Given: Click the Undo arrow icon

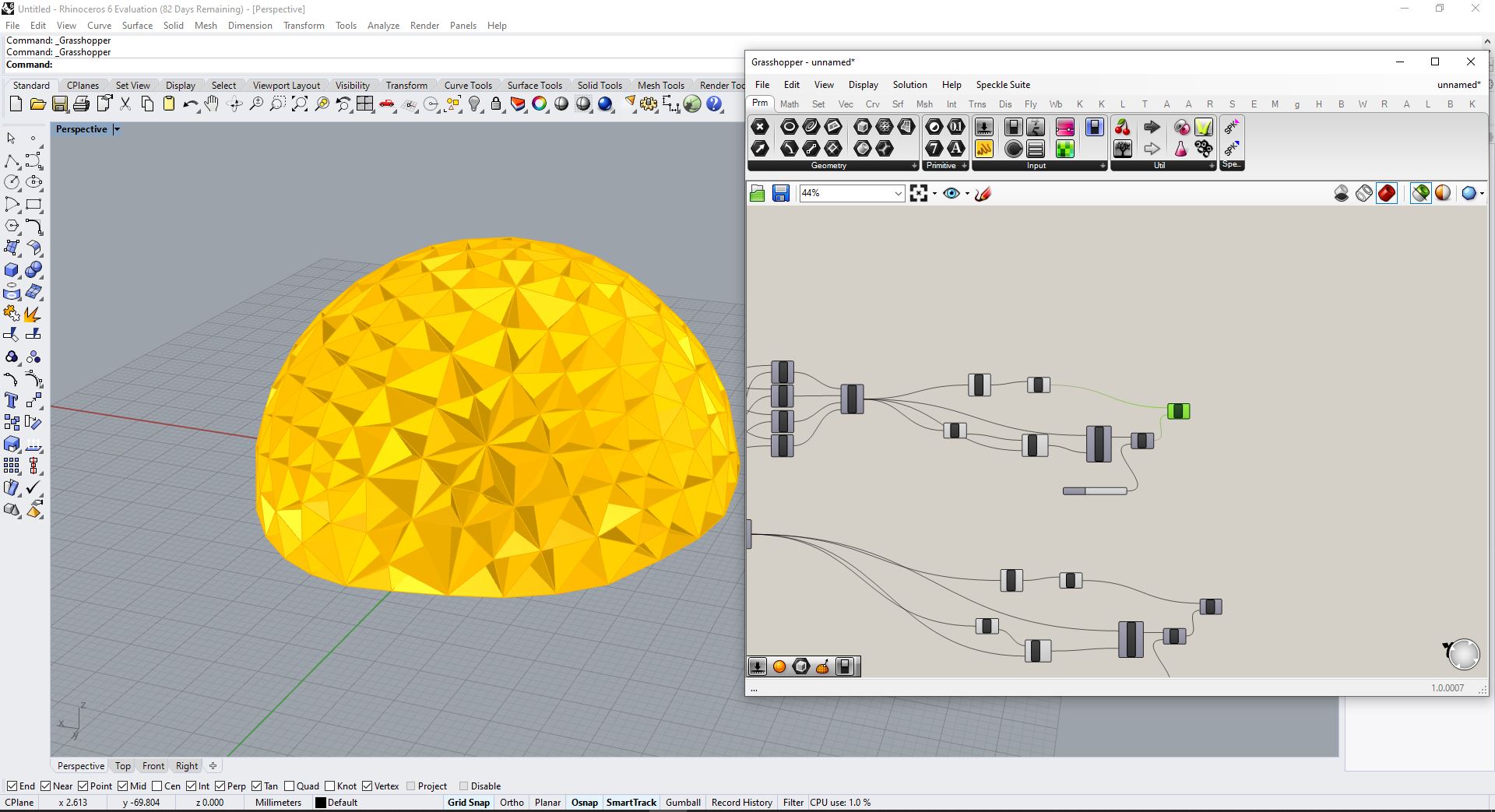Looking at the screenshot, I should 189,104.
